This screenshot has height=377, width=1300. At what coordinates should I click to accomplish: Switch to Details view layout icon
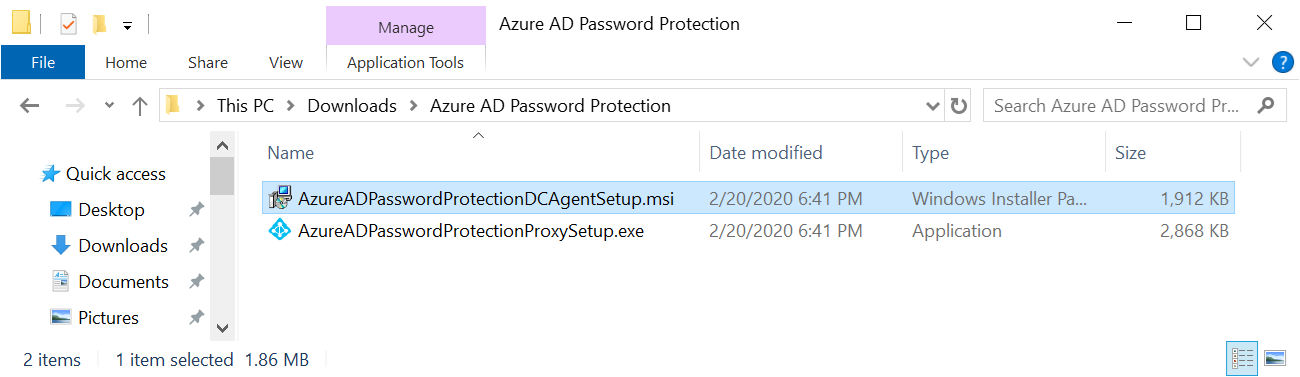pos(1243,358)
